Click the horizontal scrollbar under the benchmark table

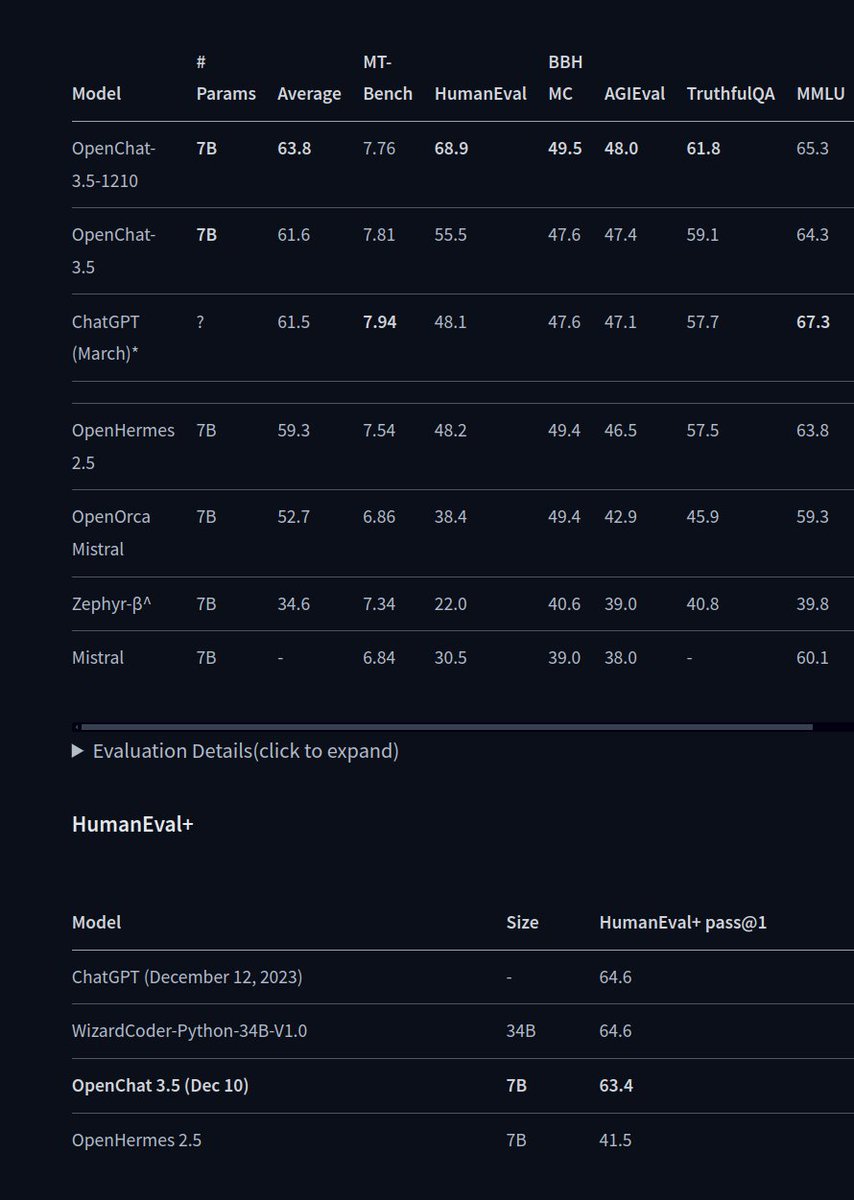(x=447, y=727)
